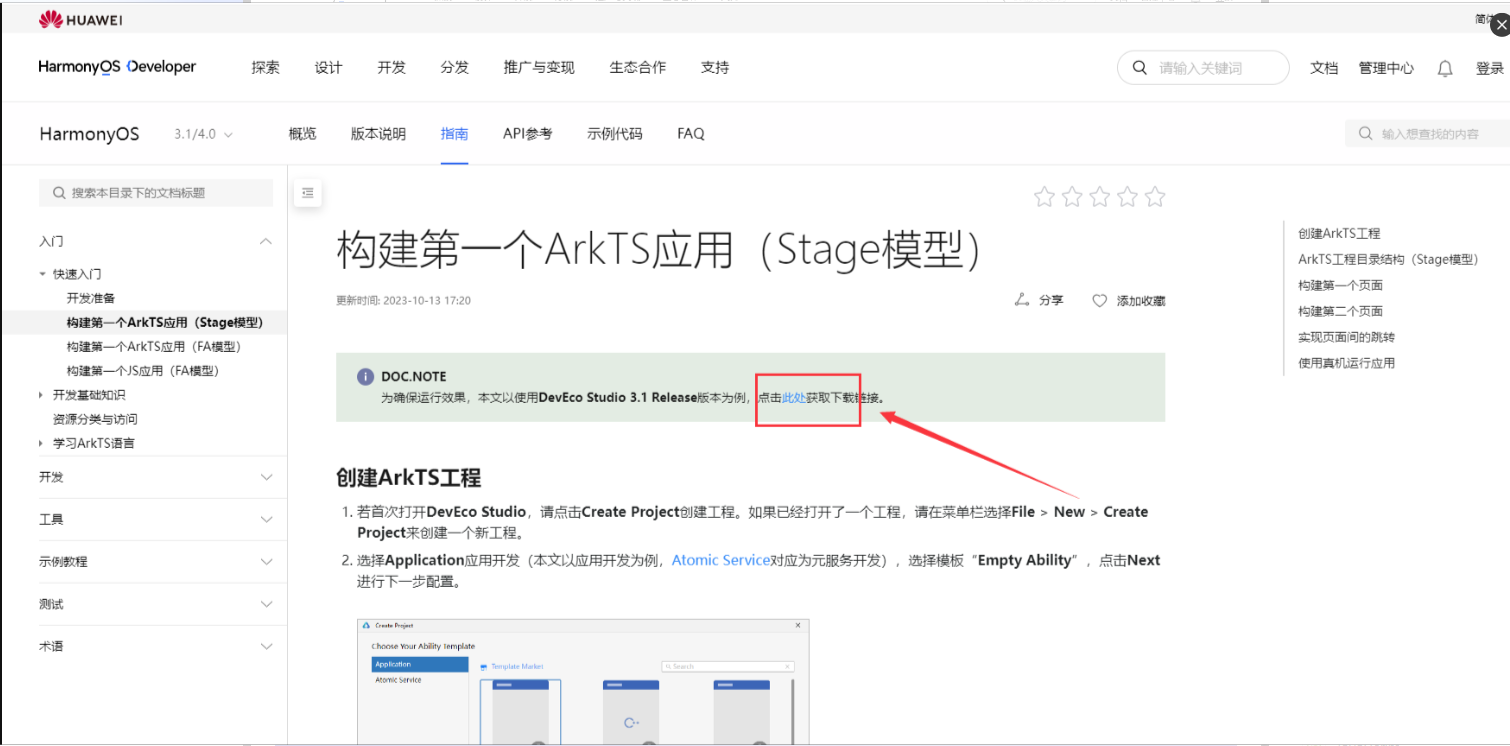Click the HarmonyOS product title
Viewport: 1510px width, 746px height.
(89, 134)
